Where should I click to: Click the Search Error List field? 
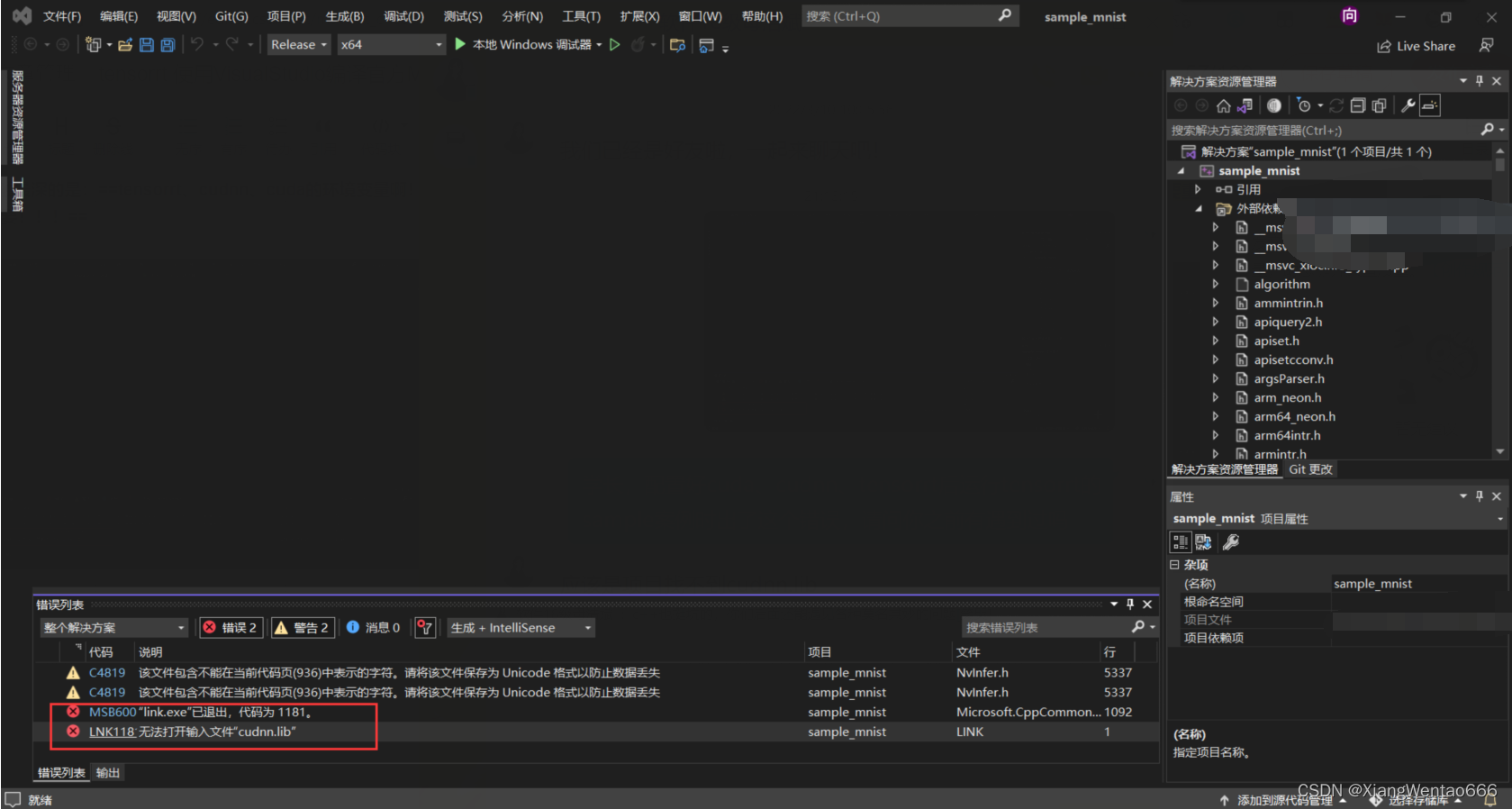point(1059,627)
